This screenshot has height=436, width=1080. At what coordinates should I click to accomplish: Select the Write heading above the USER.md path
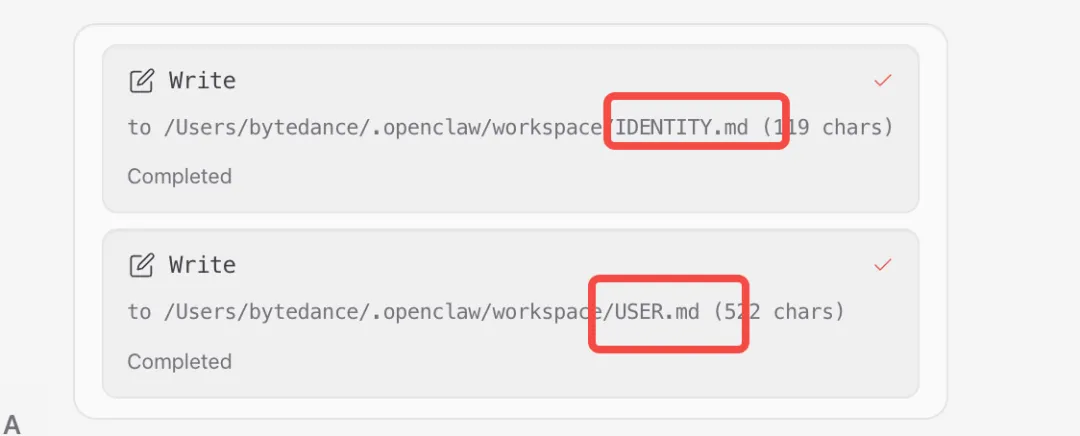tap(202, 265)
